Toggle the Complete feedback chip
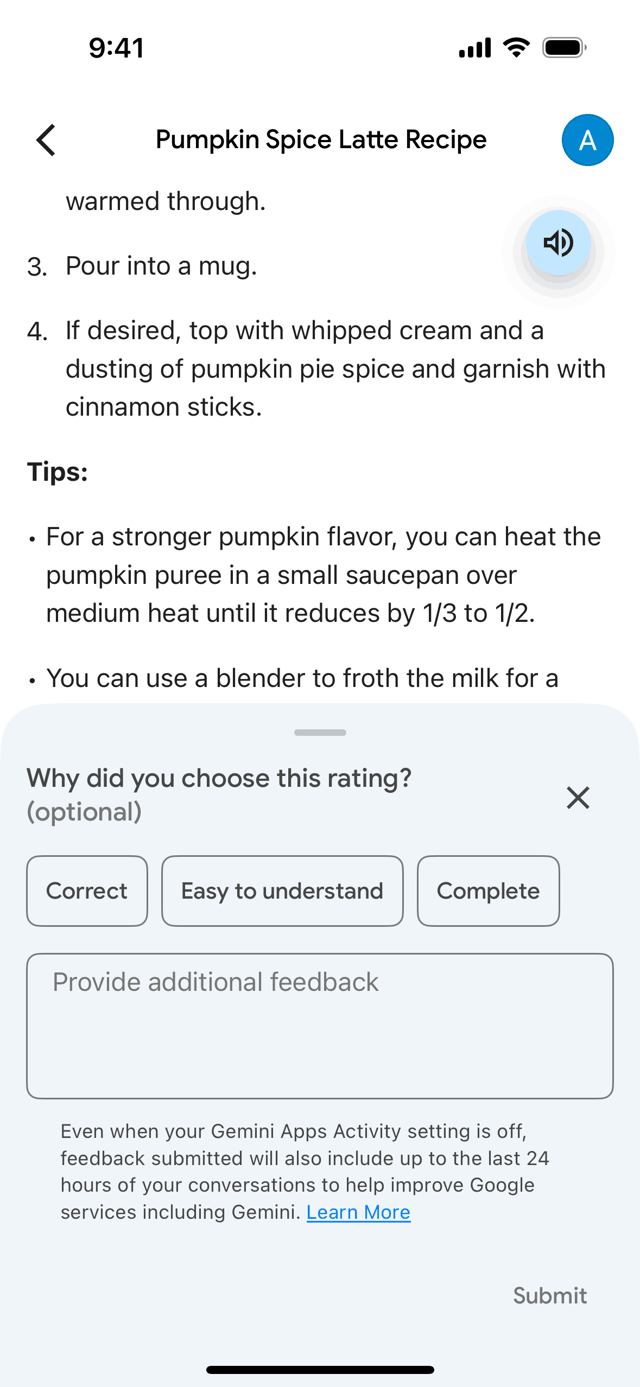Screen dimensions: 640x1387 pyautogui.click(x=488, y=891)
